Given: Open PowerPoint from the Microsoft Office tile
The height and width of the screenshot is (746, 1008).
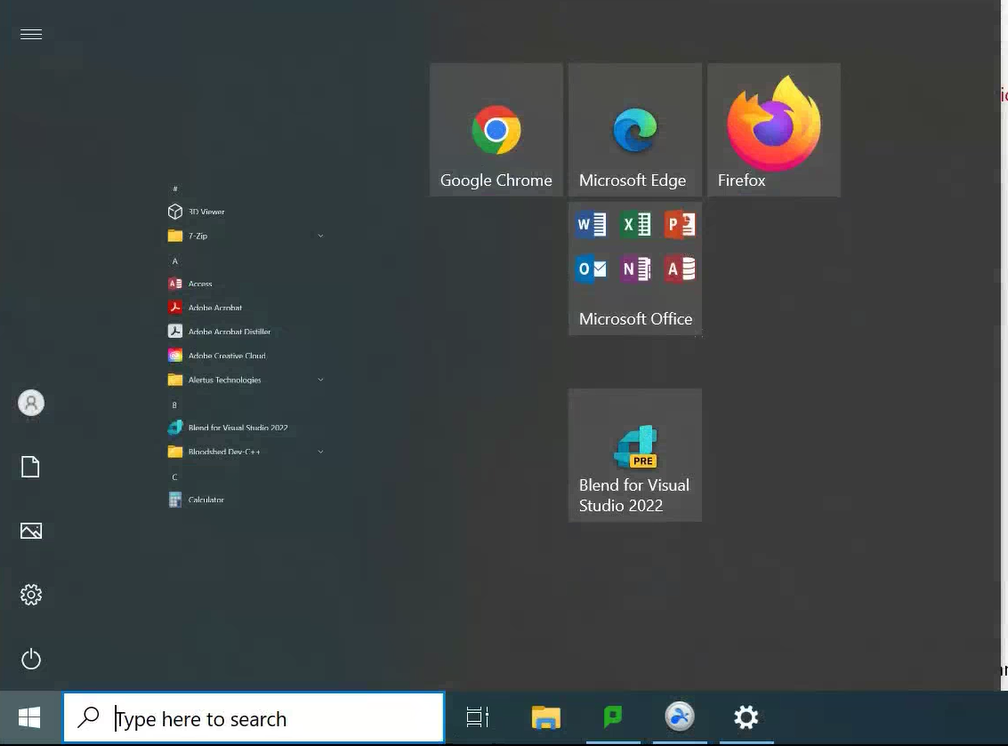Looking at the screenshot, I should click(680, 224).
